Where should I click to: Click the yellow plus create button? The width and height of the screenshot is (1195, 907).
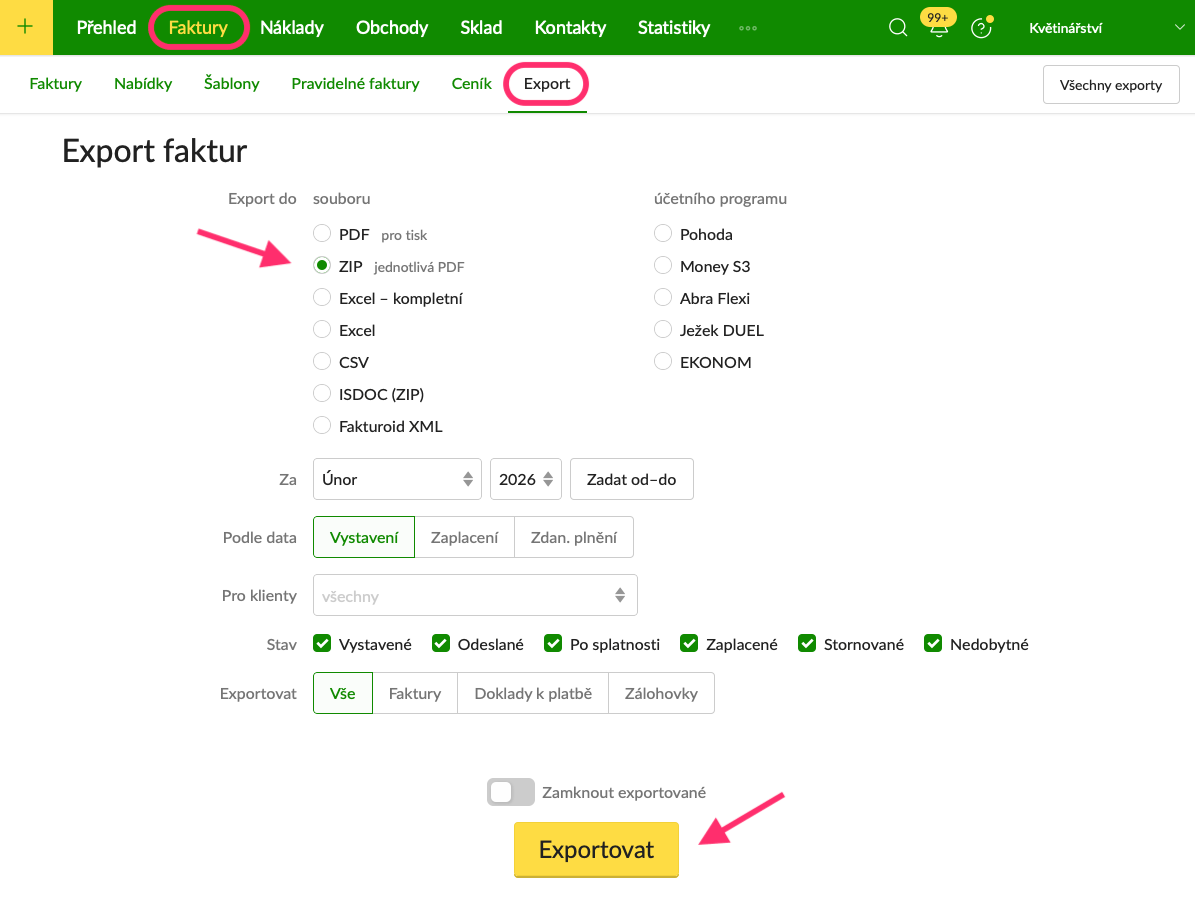[x=25, y=27]
